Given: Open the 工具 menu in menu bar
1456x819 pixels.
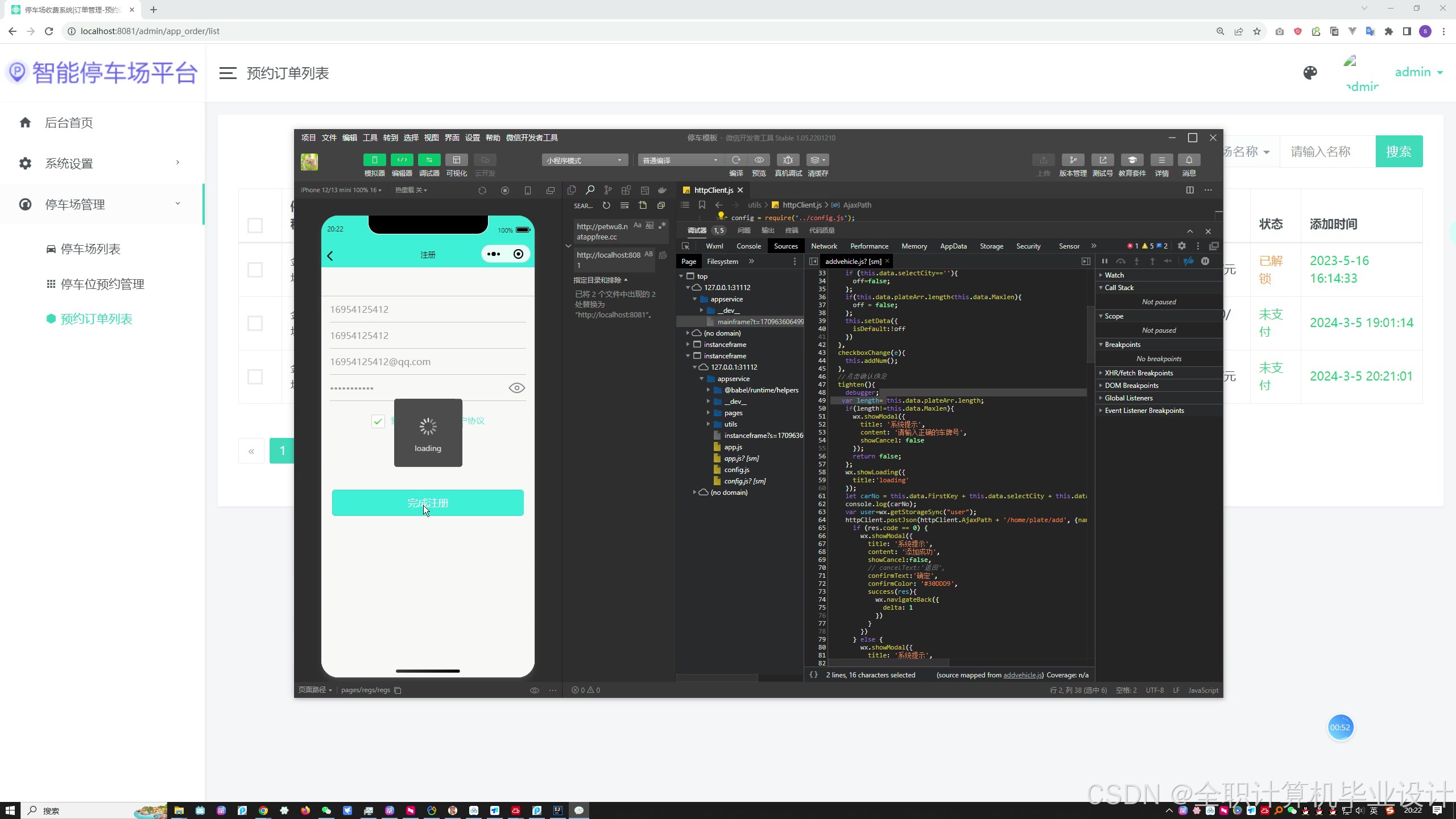Looking at the screenshot, I should coord(370,138).
